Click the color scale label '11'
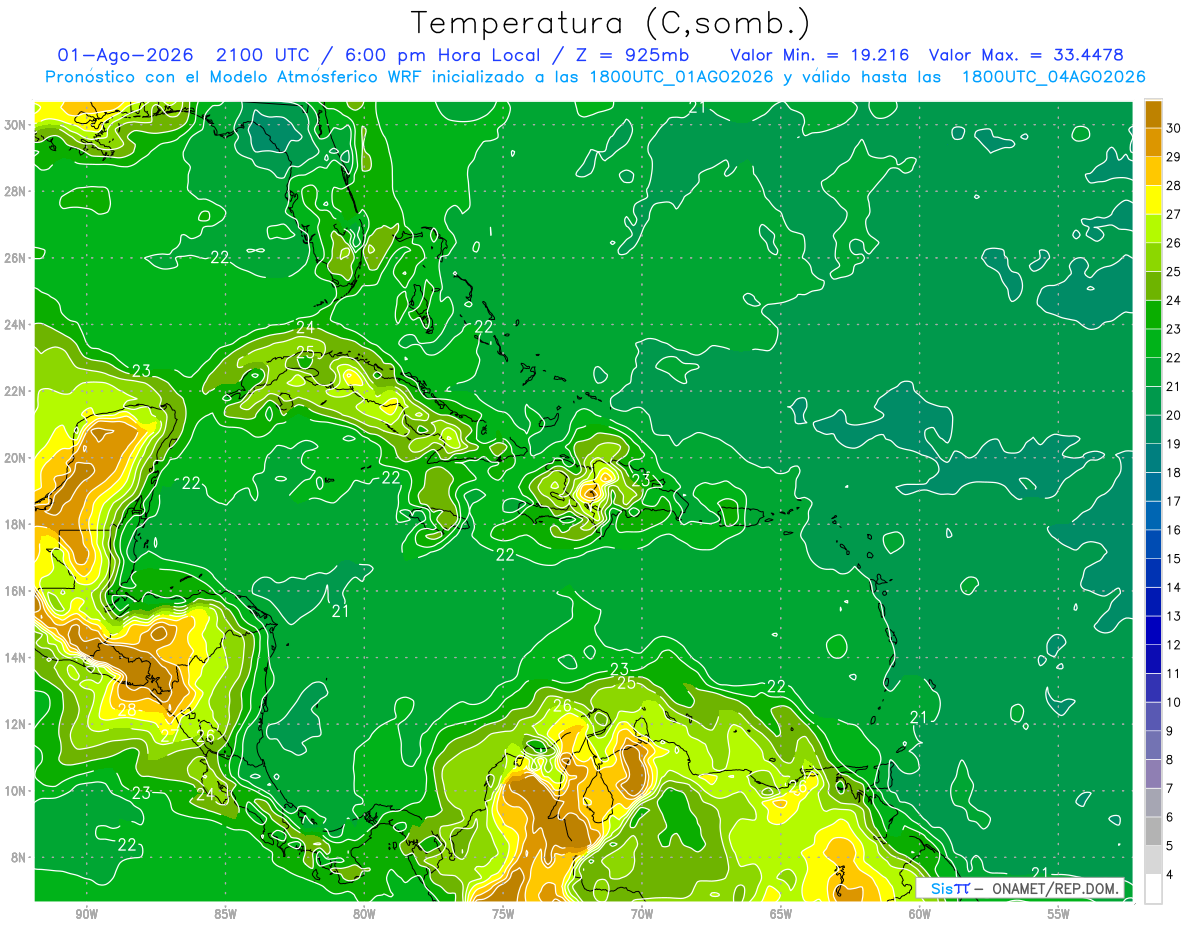The height and width of the screenshot is (927, 1200). [x=1174, y=674]
